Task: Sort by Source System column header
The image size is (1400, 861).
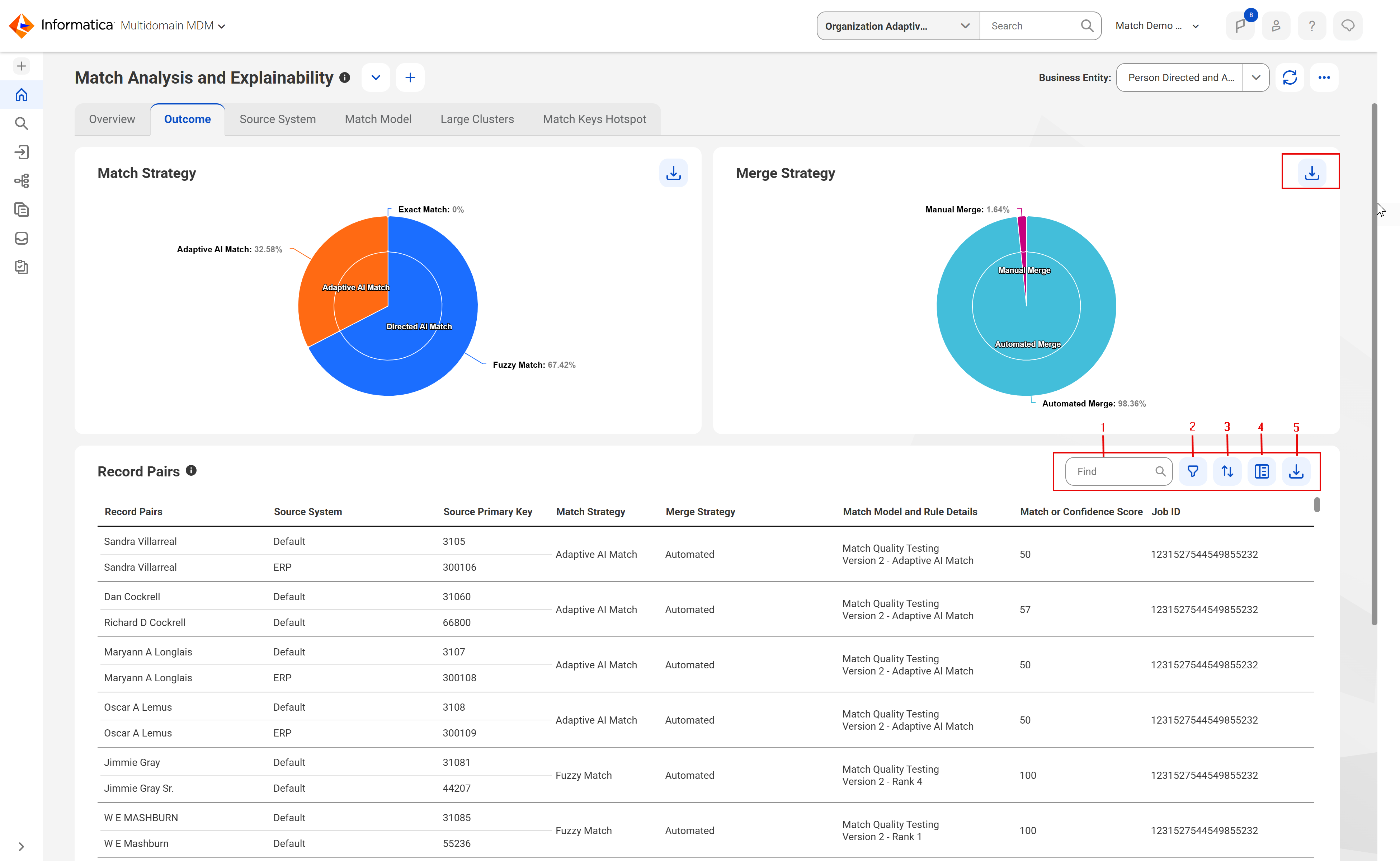Action: pos(307,511)
